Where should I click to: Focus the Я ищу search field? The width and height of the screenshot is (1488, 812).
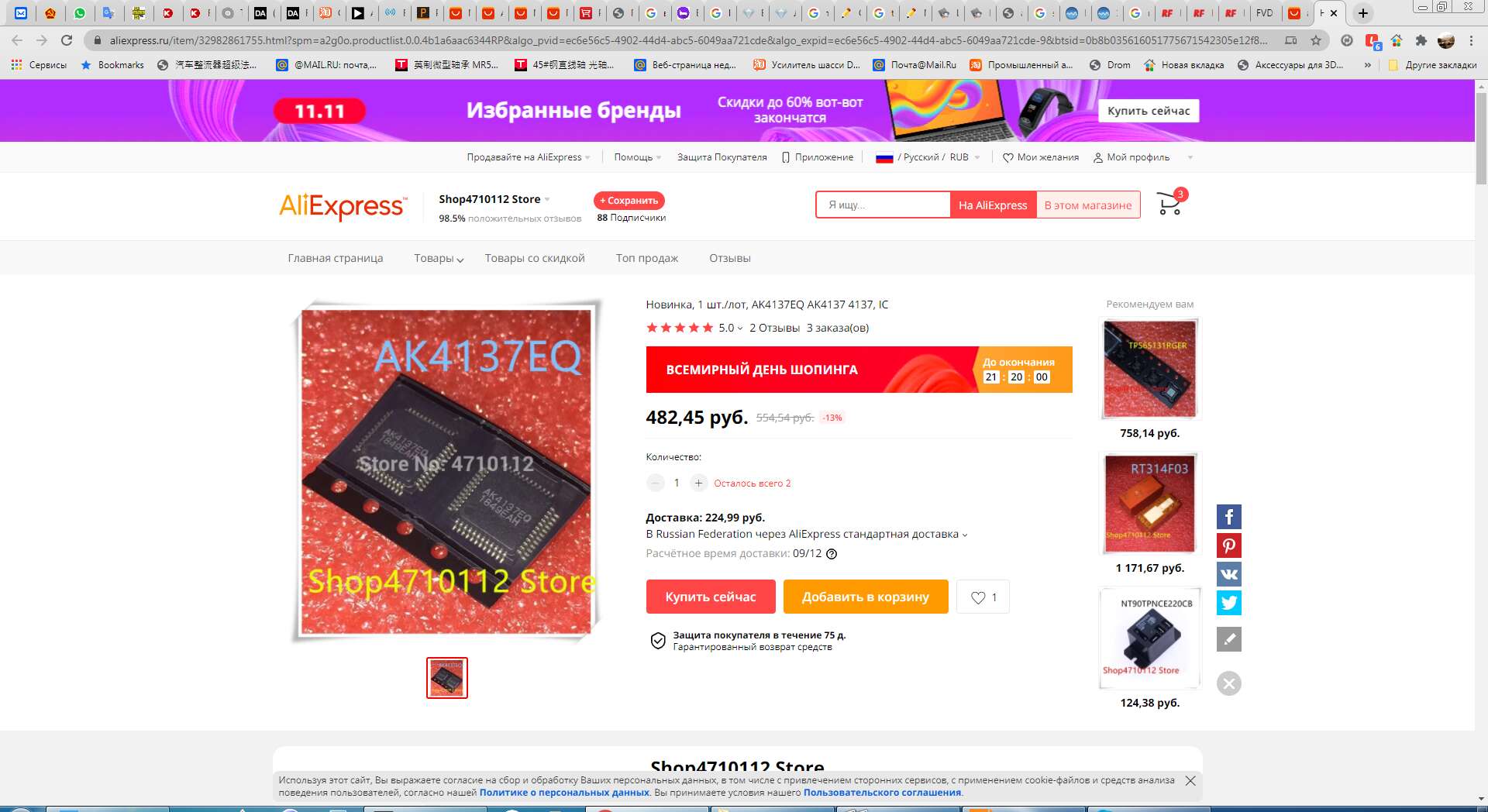(x=883, y=205)
